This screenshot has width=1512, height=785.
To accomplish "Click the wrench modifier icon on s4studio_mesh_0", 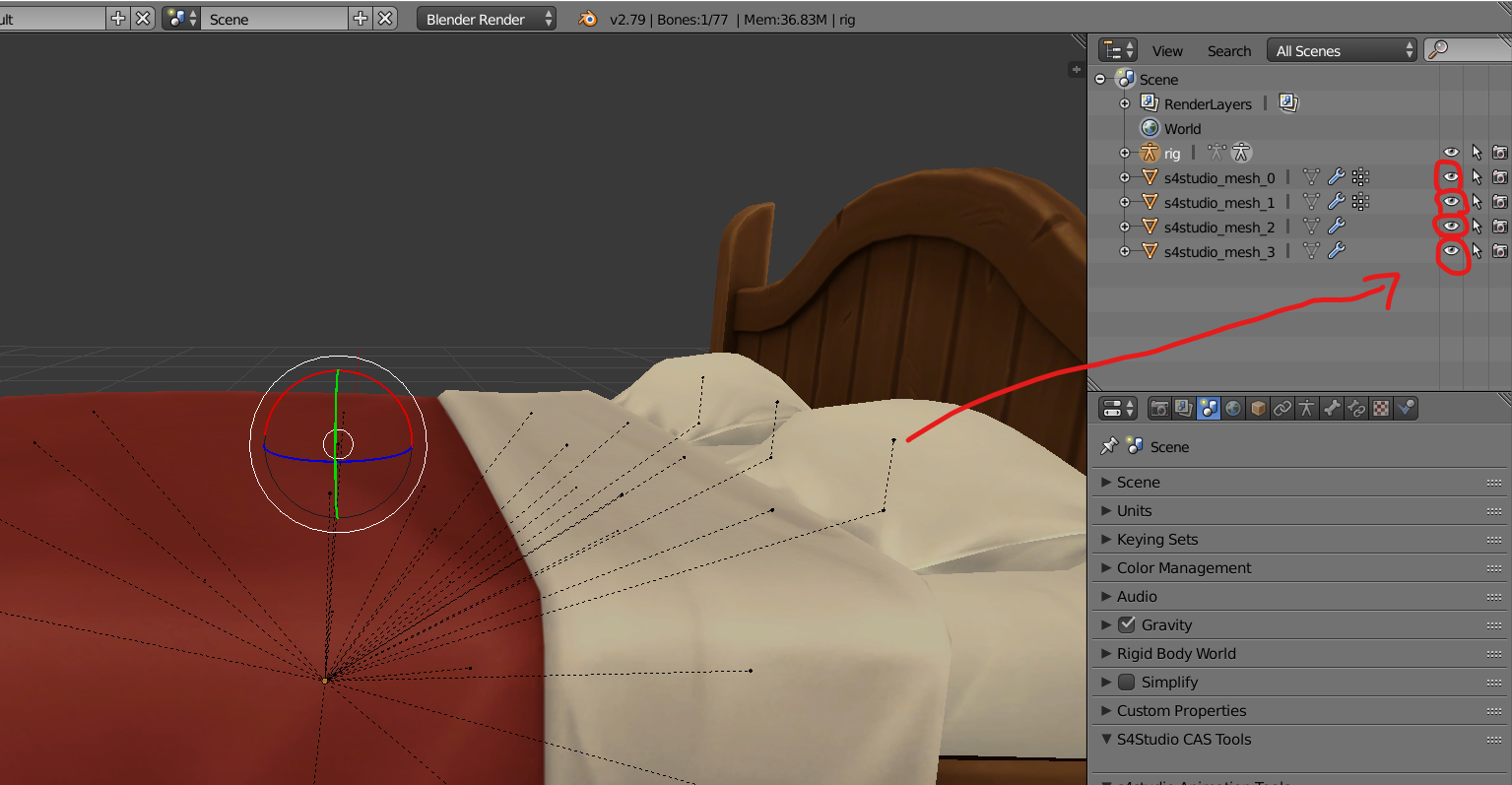I will pyautogui.click(x=1336, y=177).
